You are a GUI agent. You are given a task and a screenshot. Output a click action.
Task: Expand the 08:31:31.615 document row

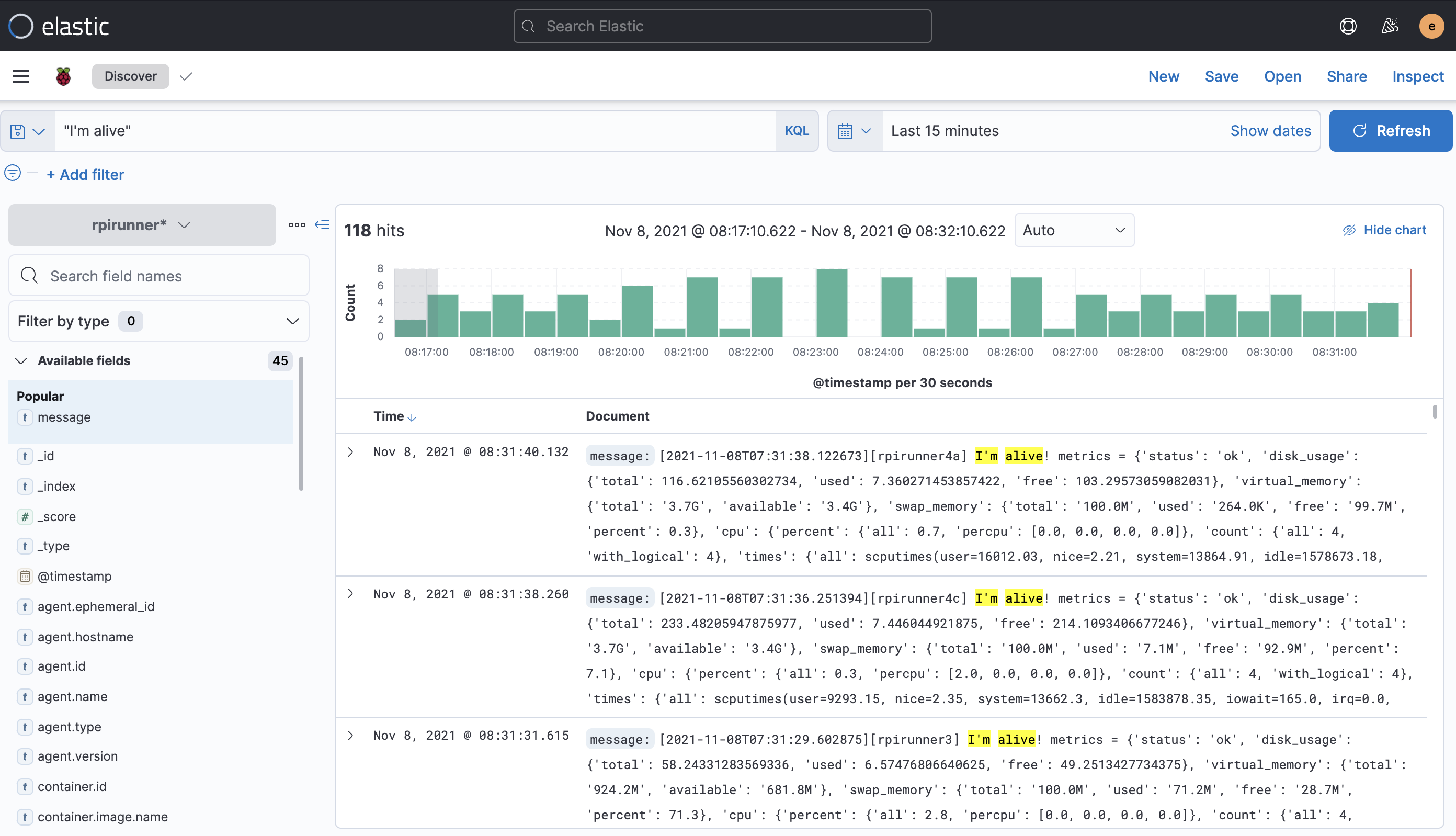(x=350, y=736)
